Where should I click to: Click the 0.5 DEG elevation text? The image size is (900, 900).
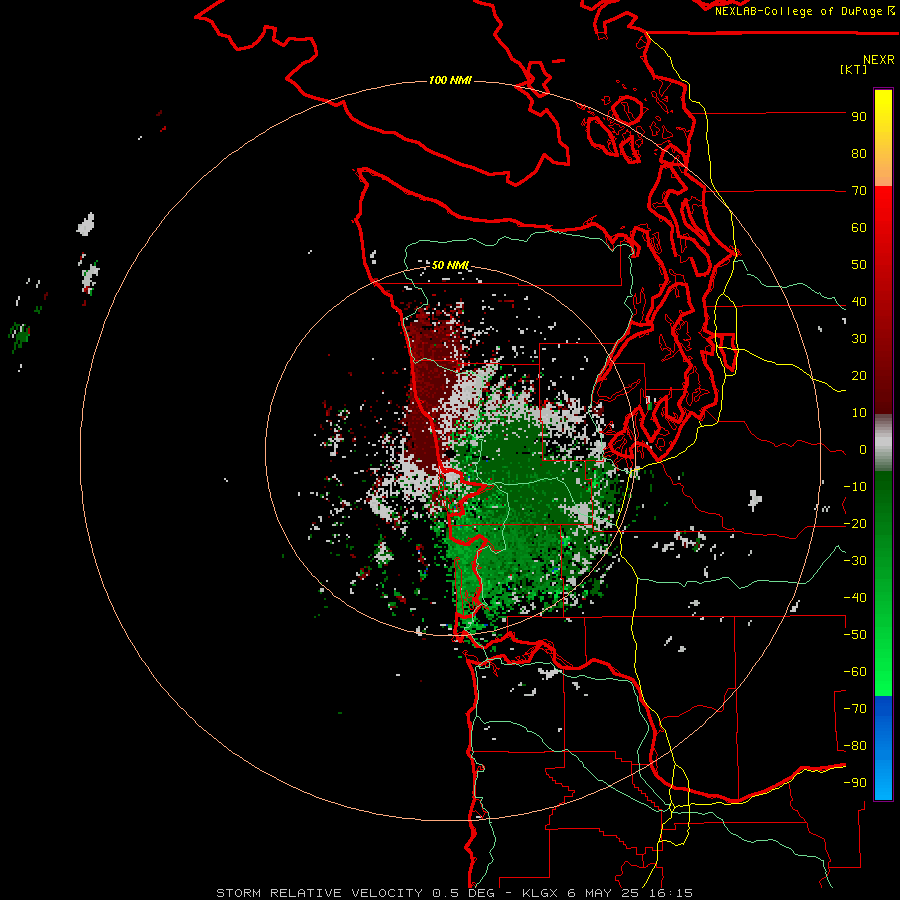(x=465, y=893)
